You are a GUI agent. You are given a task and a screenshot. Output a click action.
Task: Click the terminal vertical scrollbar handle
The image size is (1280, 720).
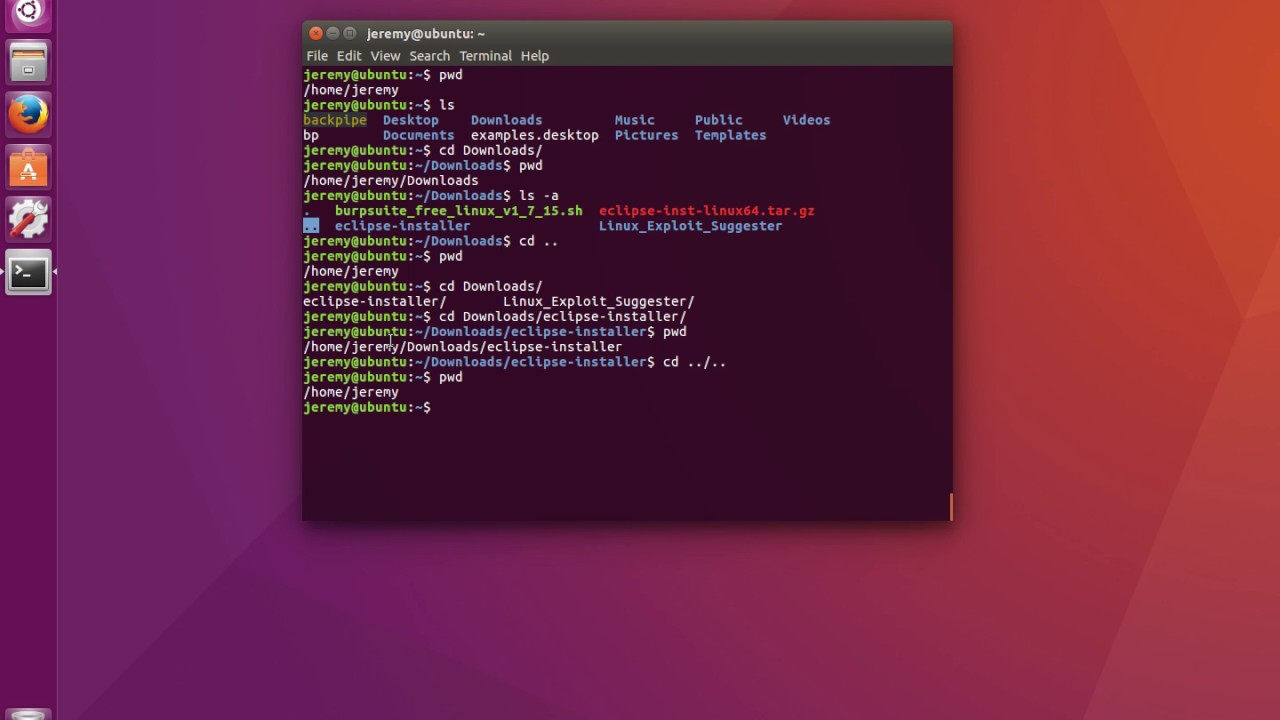coord(950,507)
